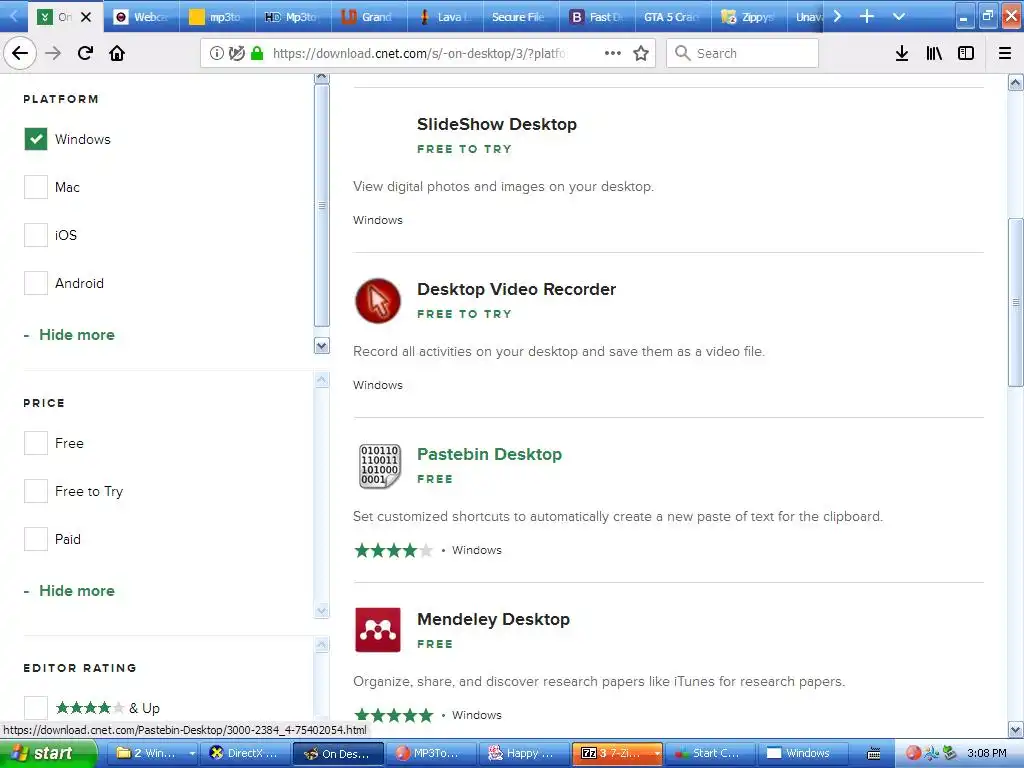Open the Library bookshelf icon

click(x=934, y=53)
